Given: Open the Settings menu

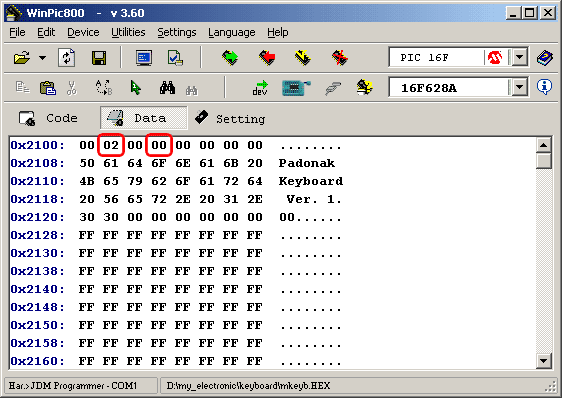Looking at the screenshot, I should 177,32.
